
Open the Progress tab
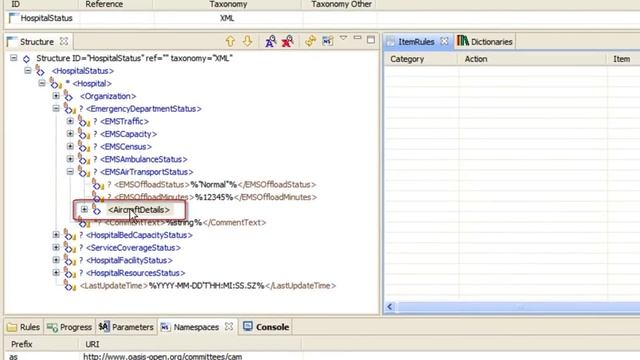tap(70, 327)
